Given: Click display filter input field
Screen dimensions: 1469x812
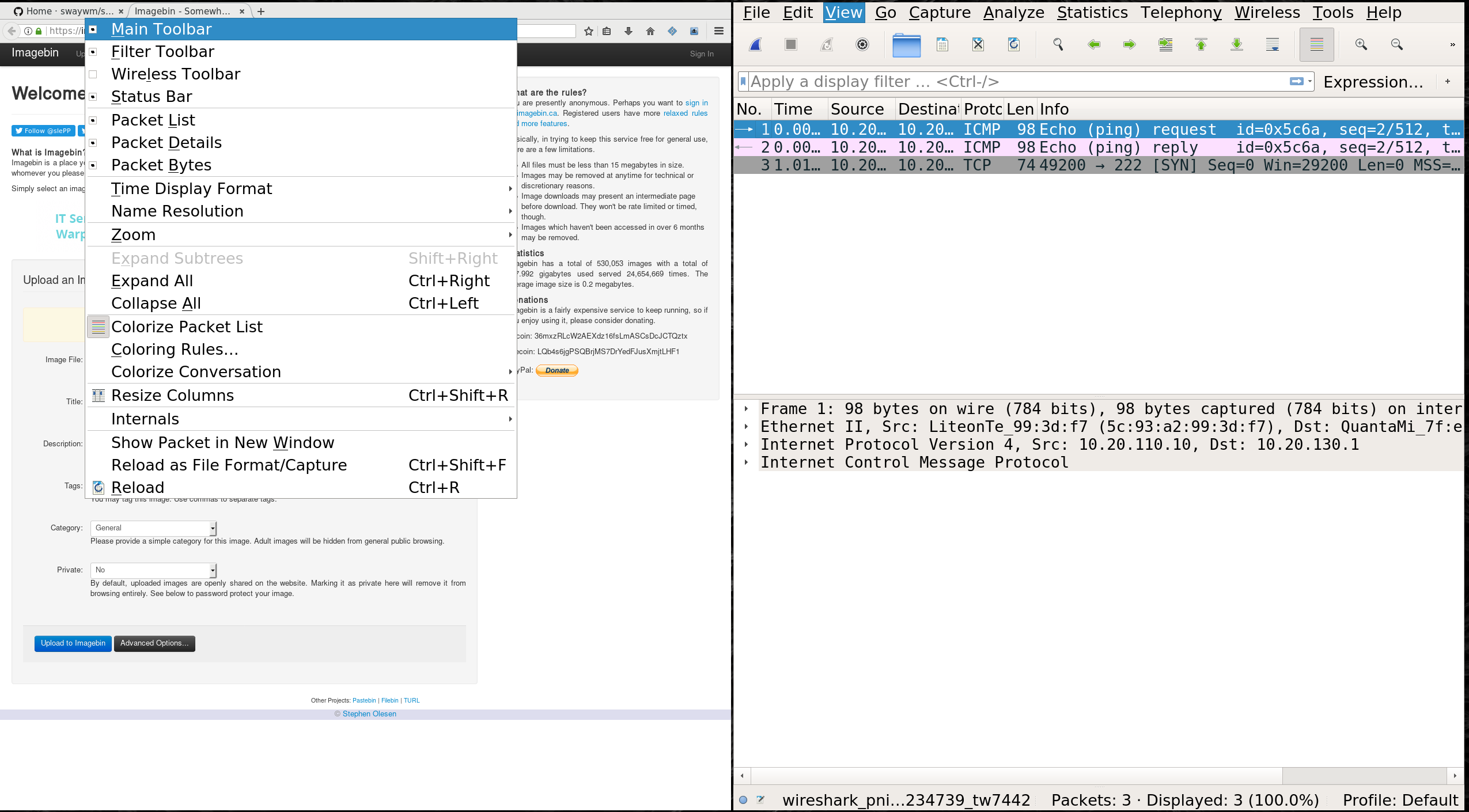Looking at the screenshot, I should pyautogui.click(x=1017, y=81).
